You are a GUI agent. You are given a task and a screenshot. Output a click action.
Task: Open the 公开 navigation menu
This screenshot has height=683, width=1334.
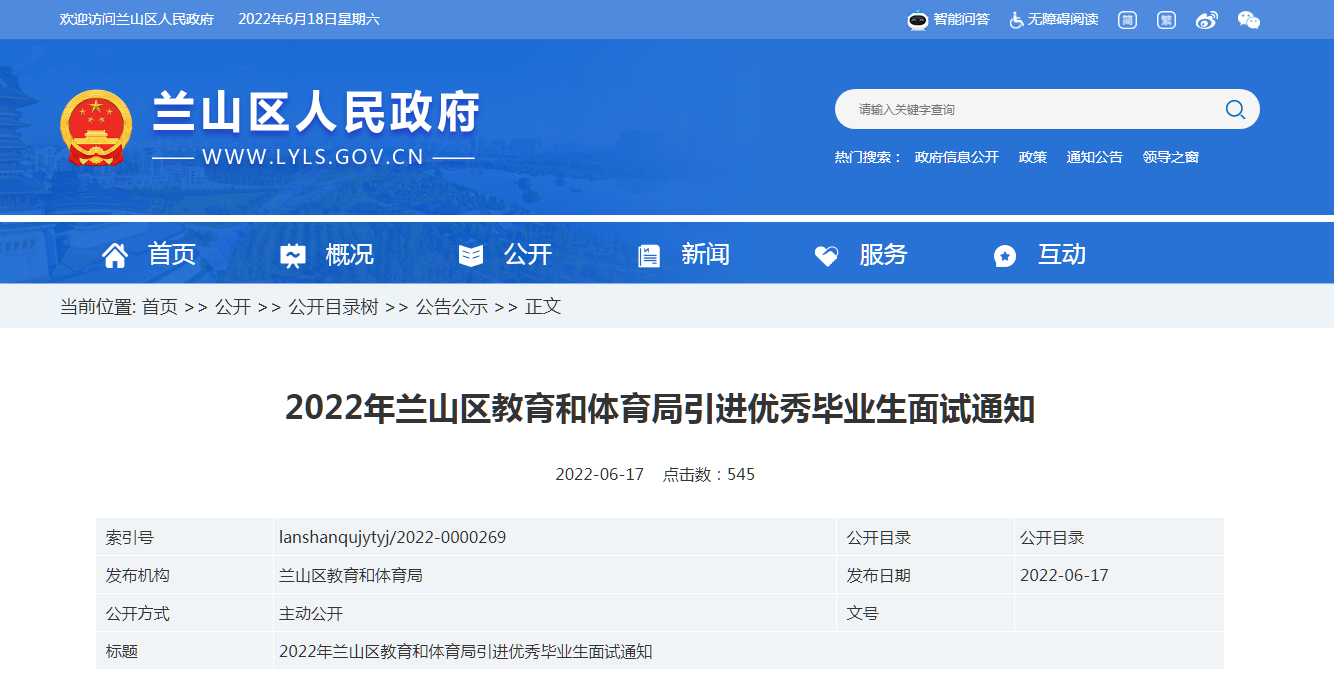tap(528, 254)
